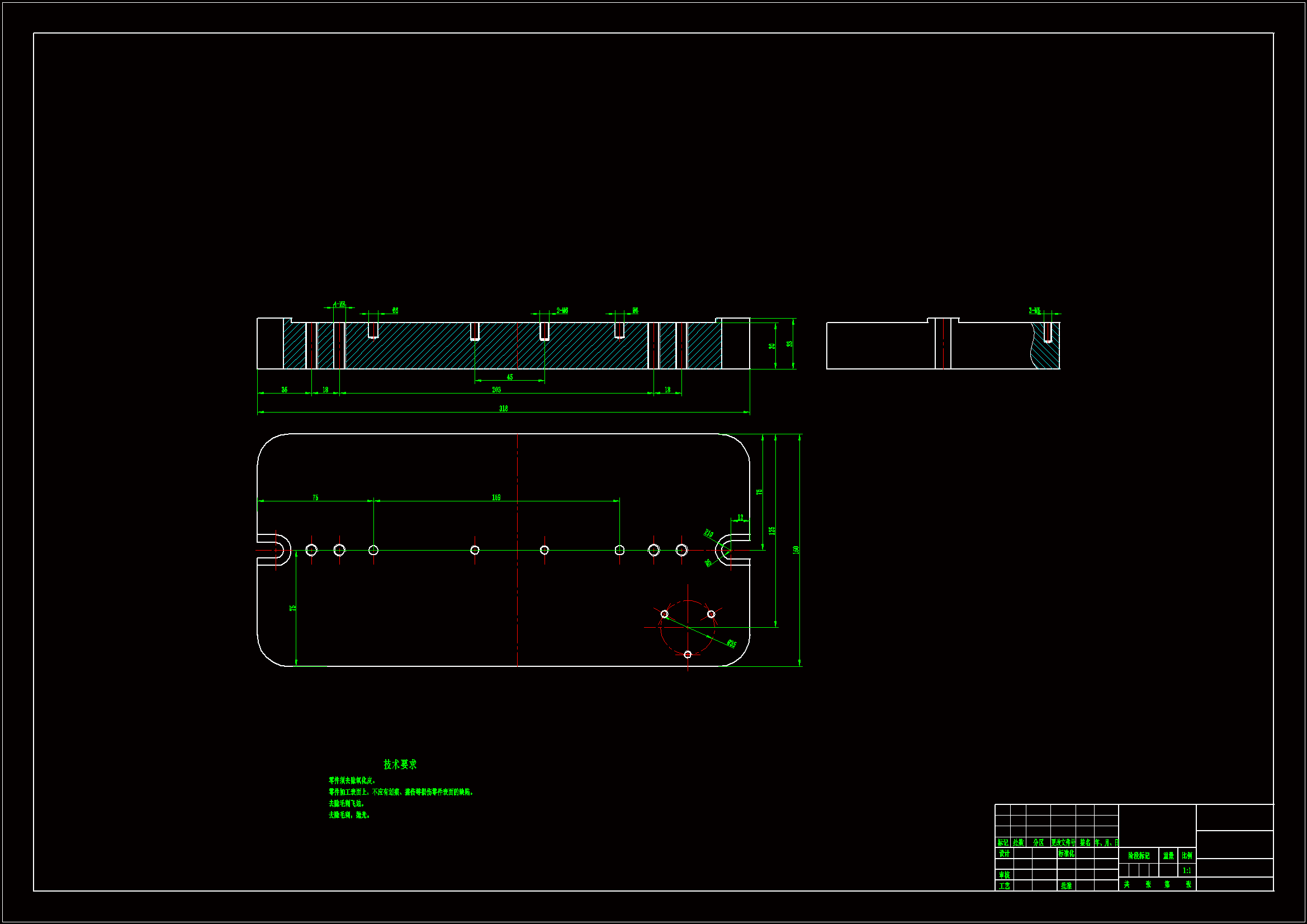Click the 2-M6 thread callout label

(562, 310)
